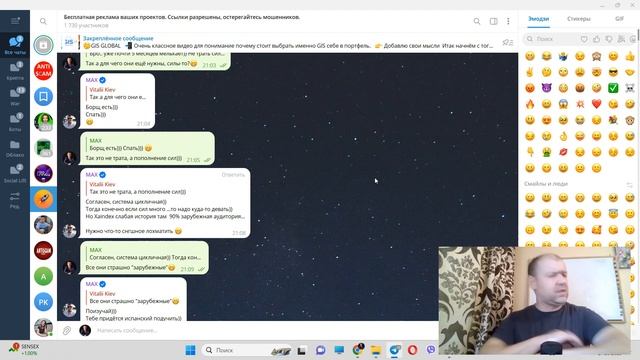Insert the lips kiss mark emoji

pos(563,152)
